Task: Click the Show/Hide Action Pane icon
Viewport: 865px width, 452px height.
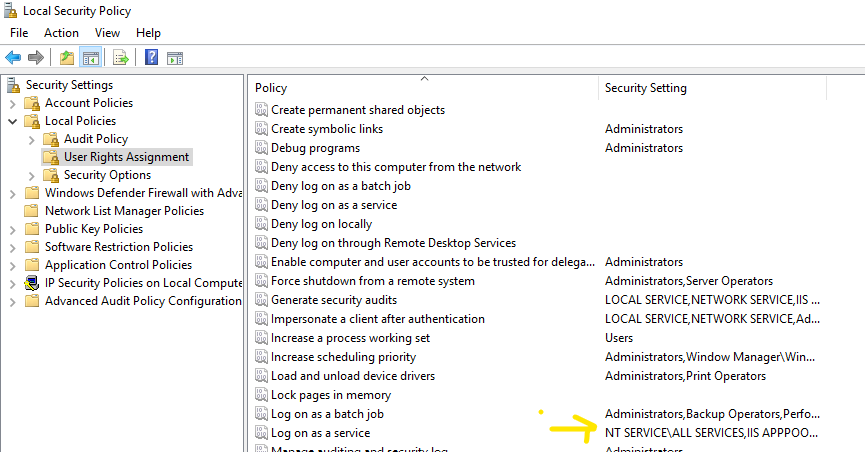Action: click(x=175, y=57)
